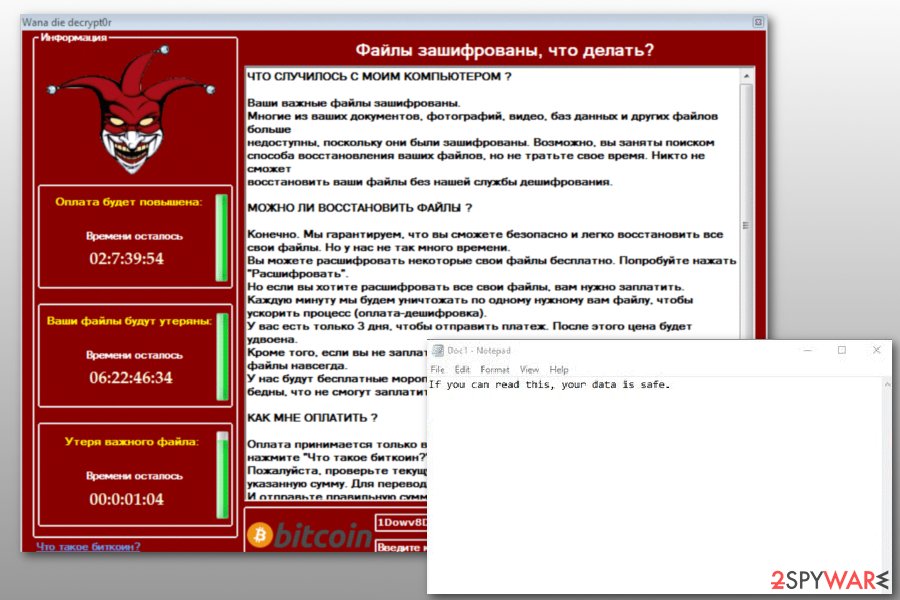The height and width of the screenshot is (600, 900).
Task: Minimize the Notepad window
Action: (x=808, y=350)
